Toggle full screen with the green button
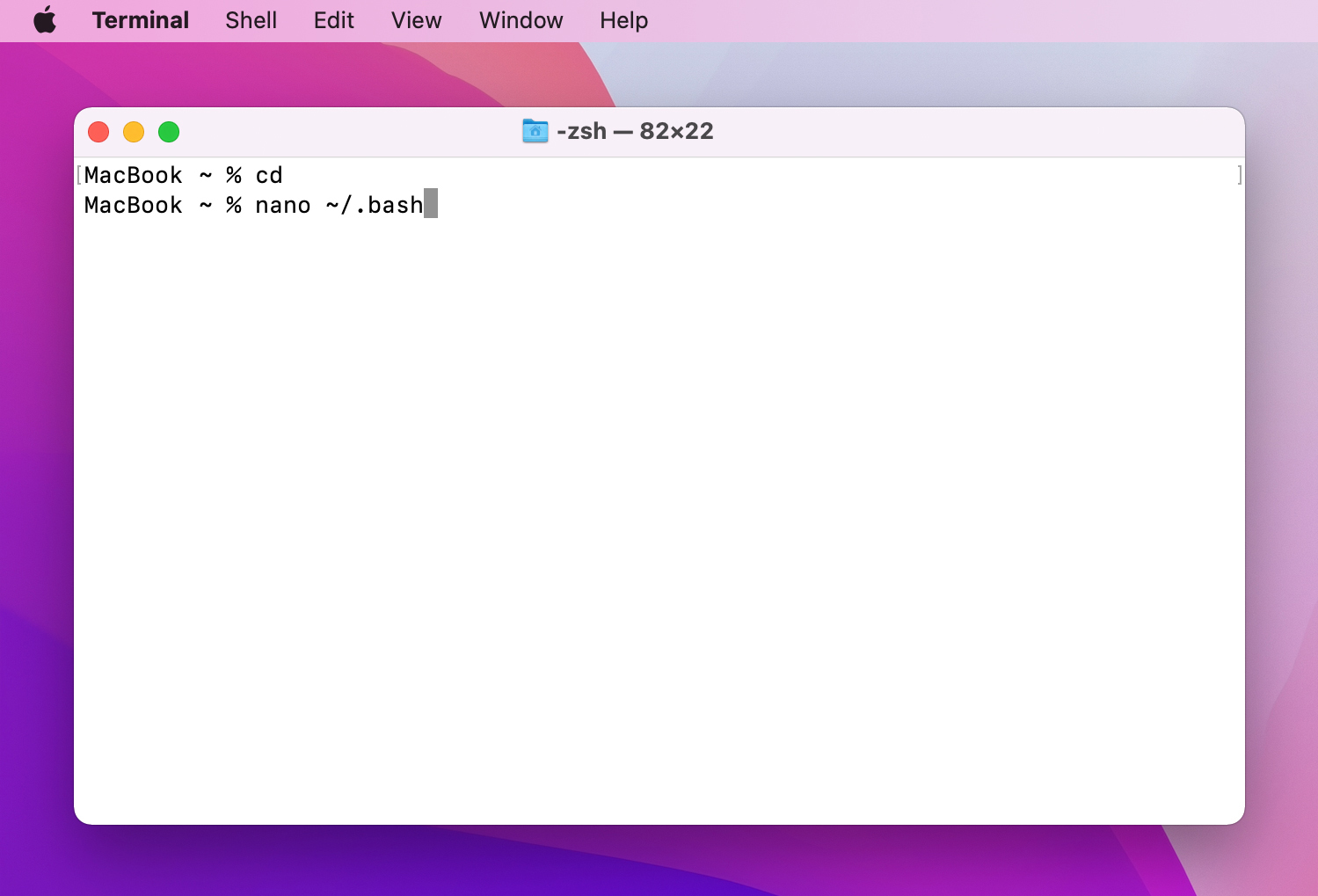 168,131
